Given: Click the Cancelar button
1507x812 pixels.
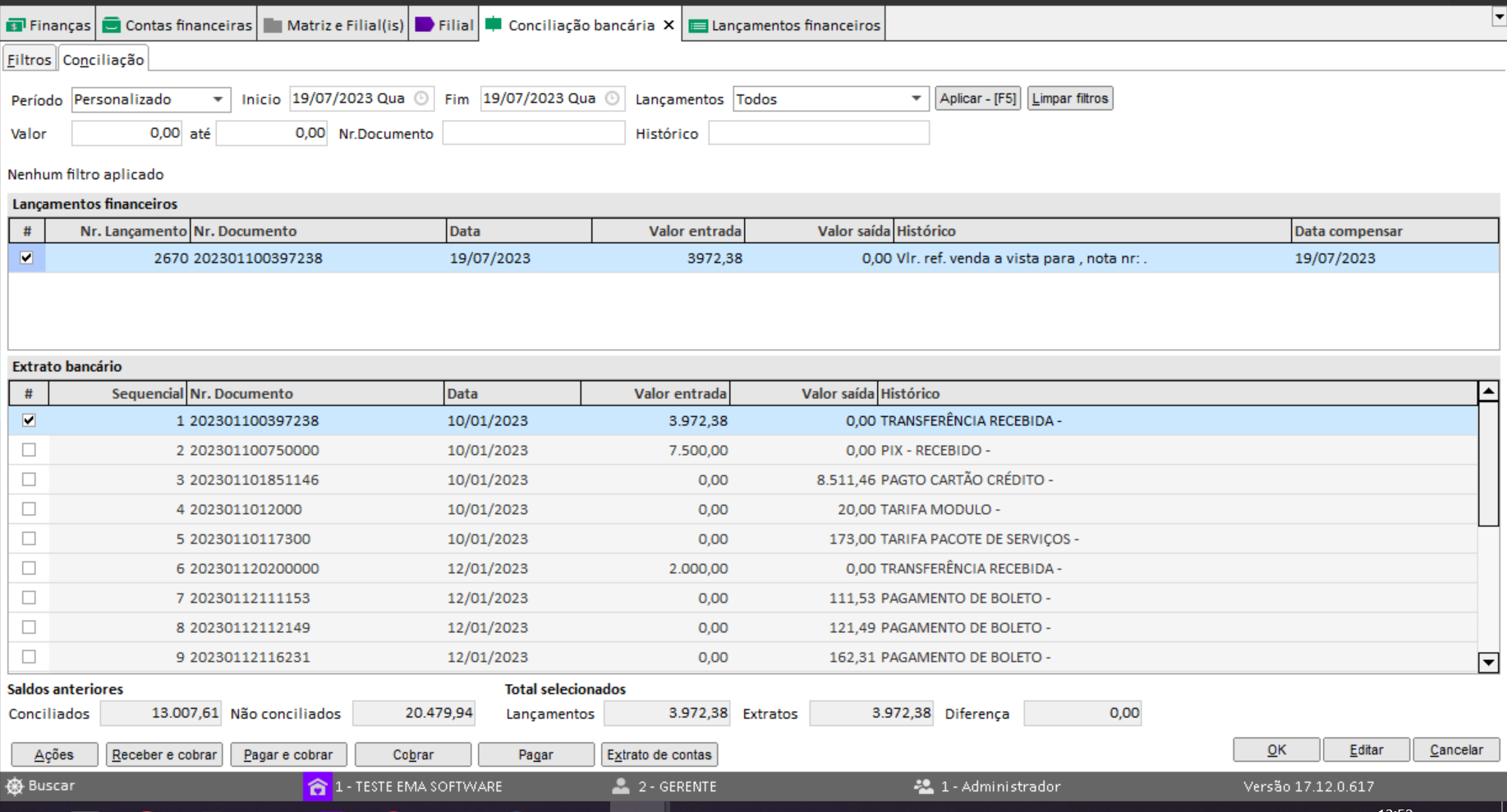Looking at the screenshot, I should 1456,750.
